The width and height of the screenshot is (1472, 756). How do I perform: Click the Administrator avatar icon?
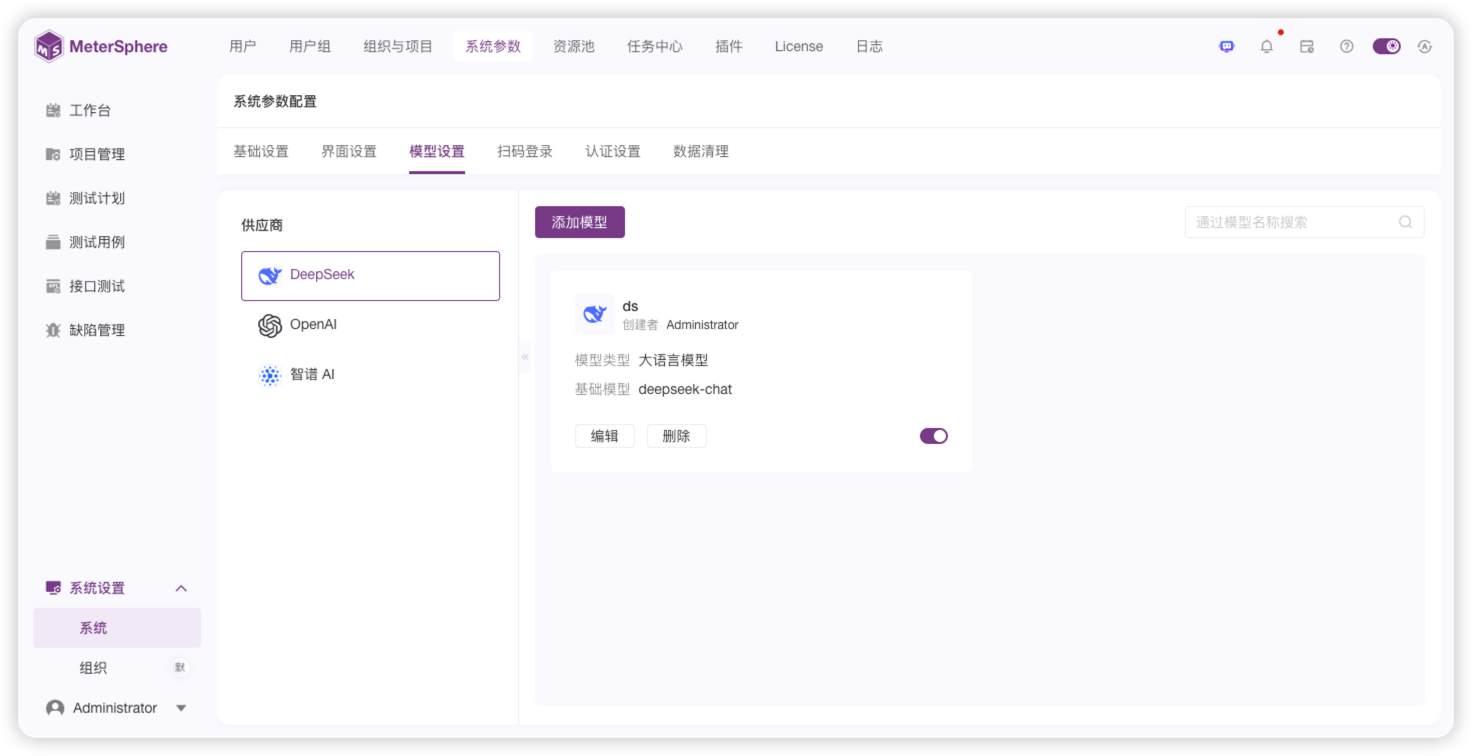click(55, 708)
